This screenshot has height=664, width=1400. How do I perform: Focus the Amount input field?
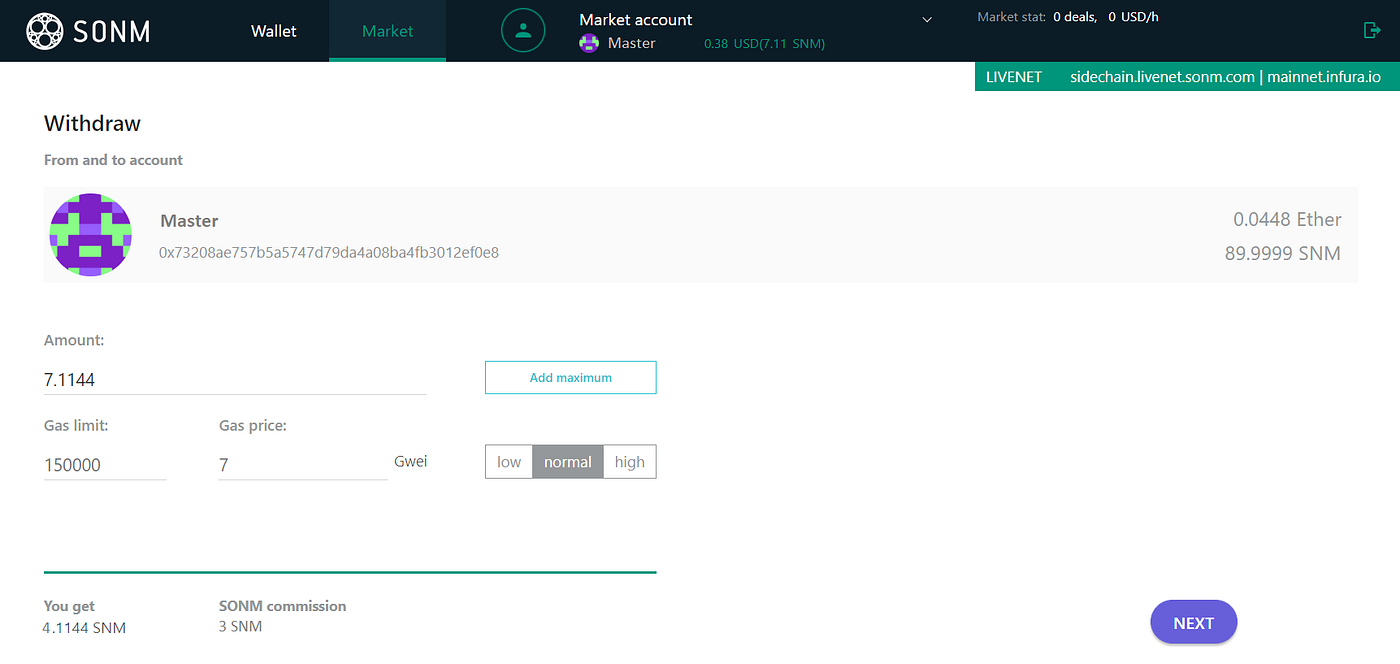(x=235, y=379)
